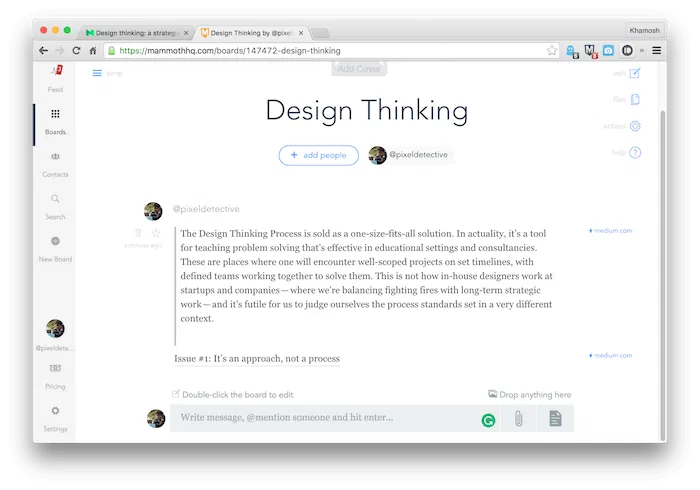Show hidden extensions via the chevron
700x490 pixels.
[x=642, y=50]
